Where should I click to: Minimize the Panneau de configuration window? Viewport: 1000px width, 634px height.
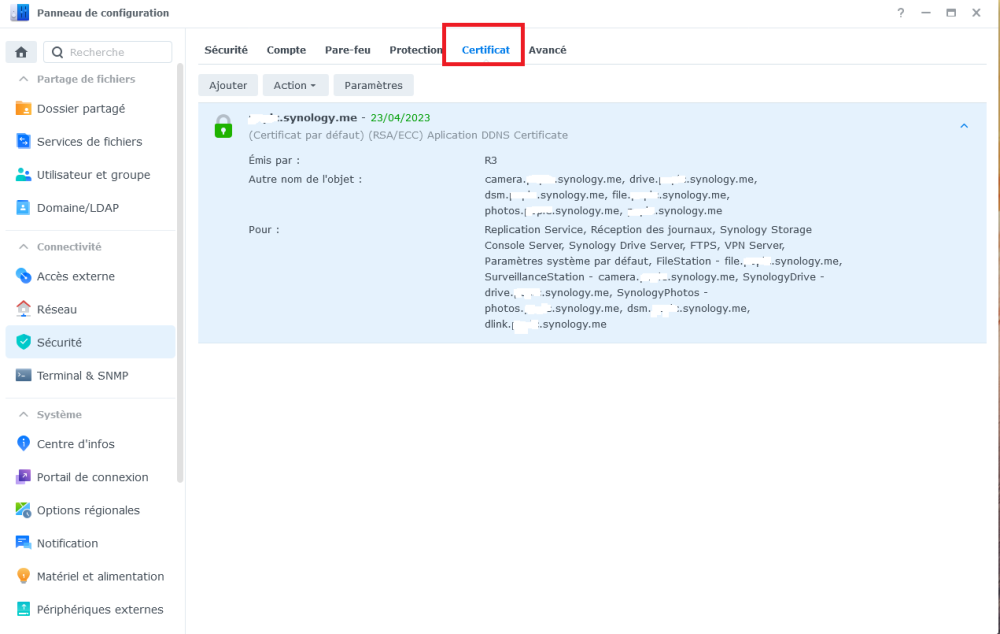(x=925, y=13)
